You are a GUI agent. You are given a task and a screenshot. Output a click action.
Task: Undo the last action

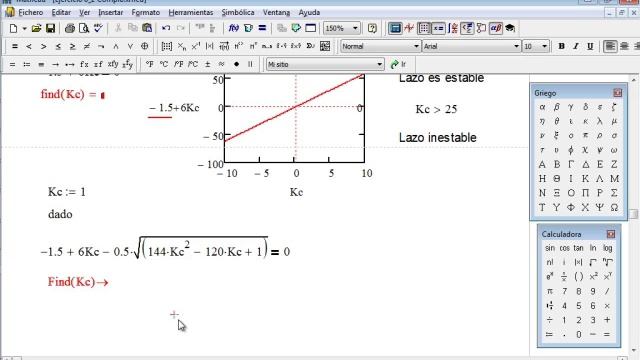(x=166, y=28)
